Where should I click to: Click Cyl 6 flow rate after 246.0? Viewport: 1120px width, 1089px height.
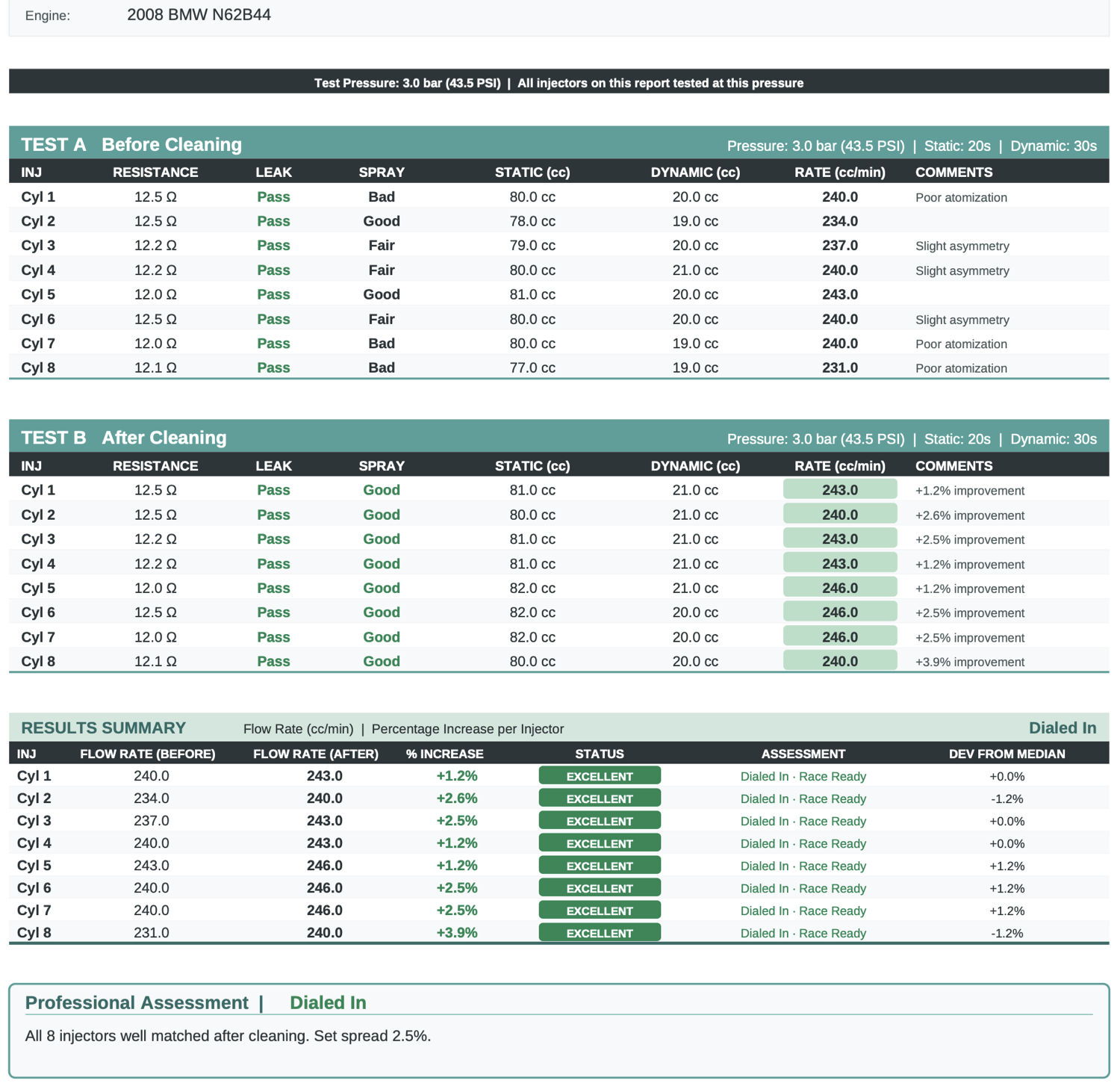[x=325, y=888]
